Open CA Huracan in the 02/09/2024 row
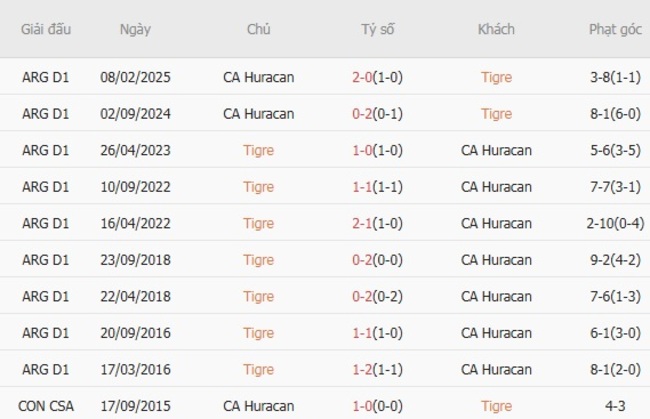Image resolution: width=650 pixels, height=419 pixels. tap(258, 114)
